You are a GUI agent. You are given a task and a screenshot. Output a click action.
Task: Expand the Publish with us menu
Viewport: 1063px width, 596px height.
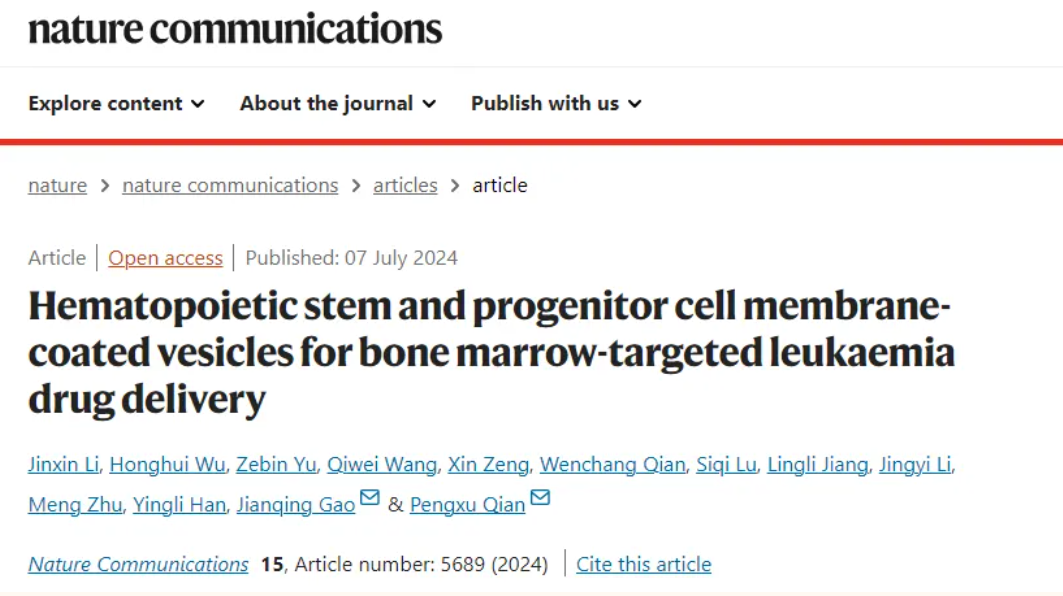(x=556, y=104)
